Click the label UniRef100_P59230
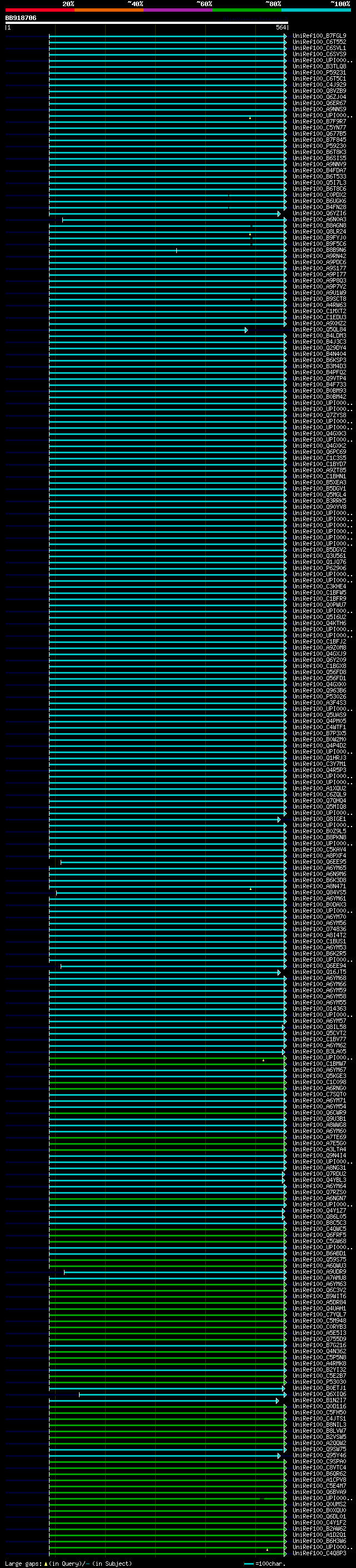This screenshot has width=356, height=1568. click(319, 146)
